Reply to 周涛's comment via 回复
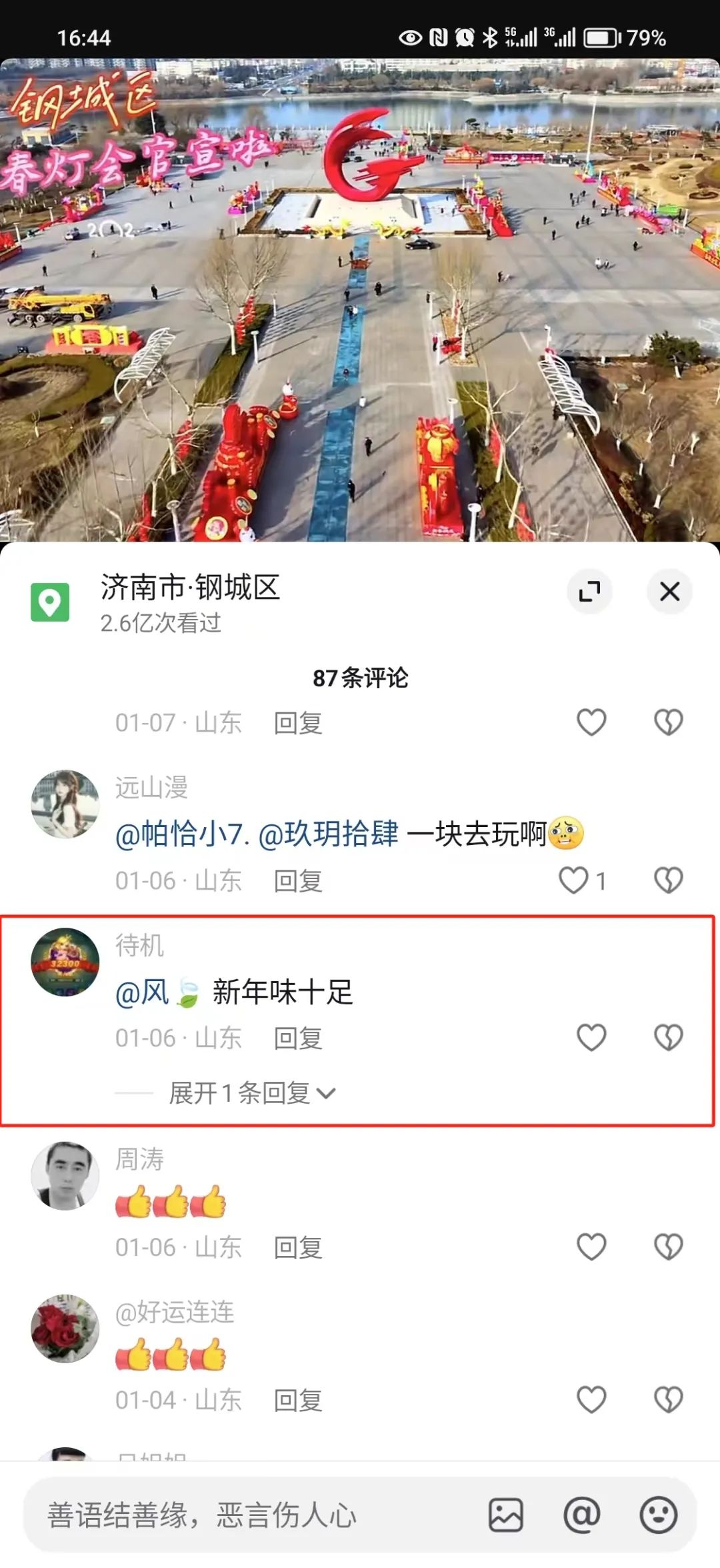Screen dimensions: 720x1568 298,1247
